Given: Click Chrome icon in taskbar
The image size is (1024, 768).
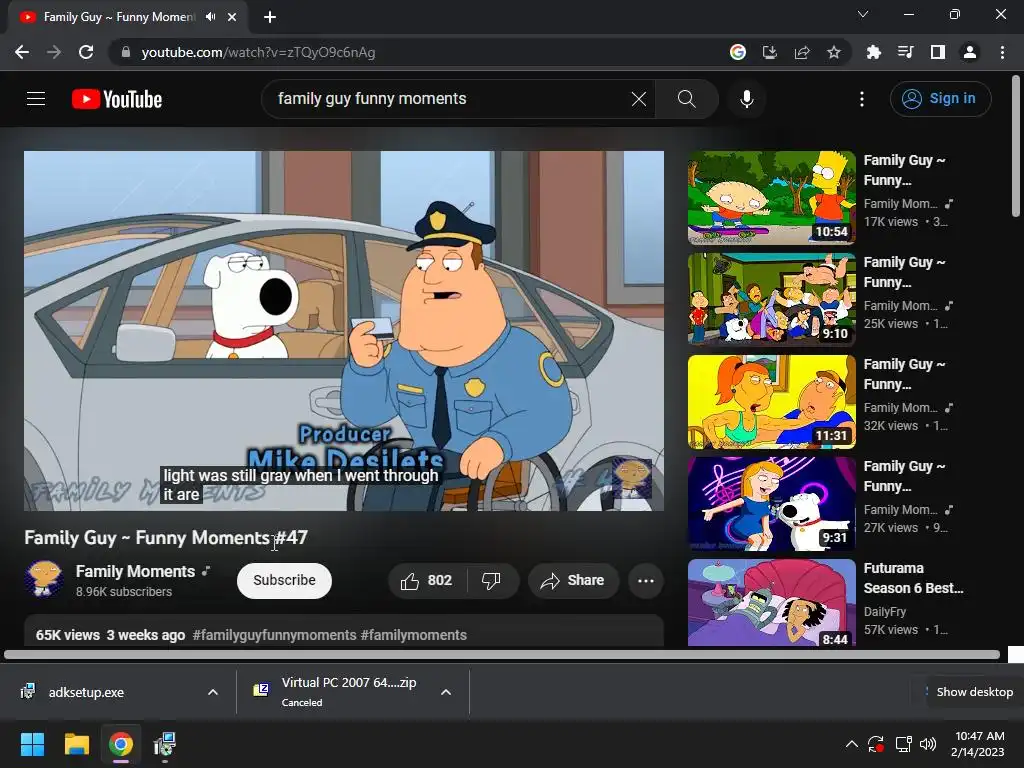Looking at the screenshot, I should coord(121,744).
